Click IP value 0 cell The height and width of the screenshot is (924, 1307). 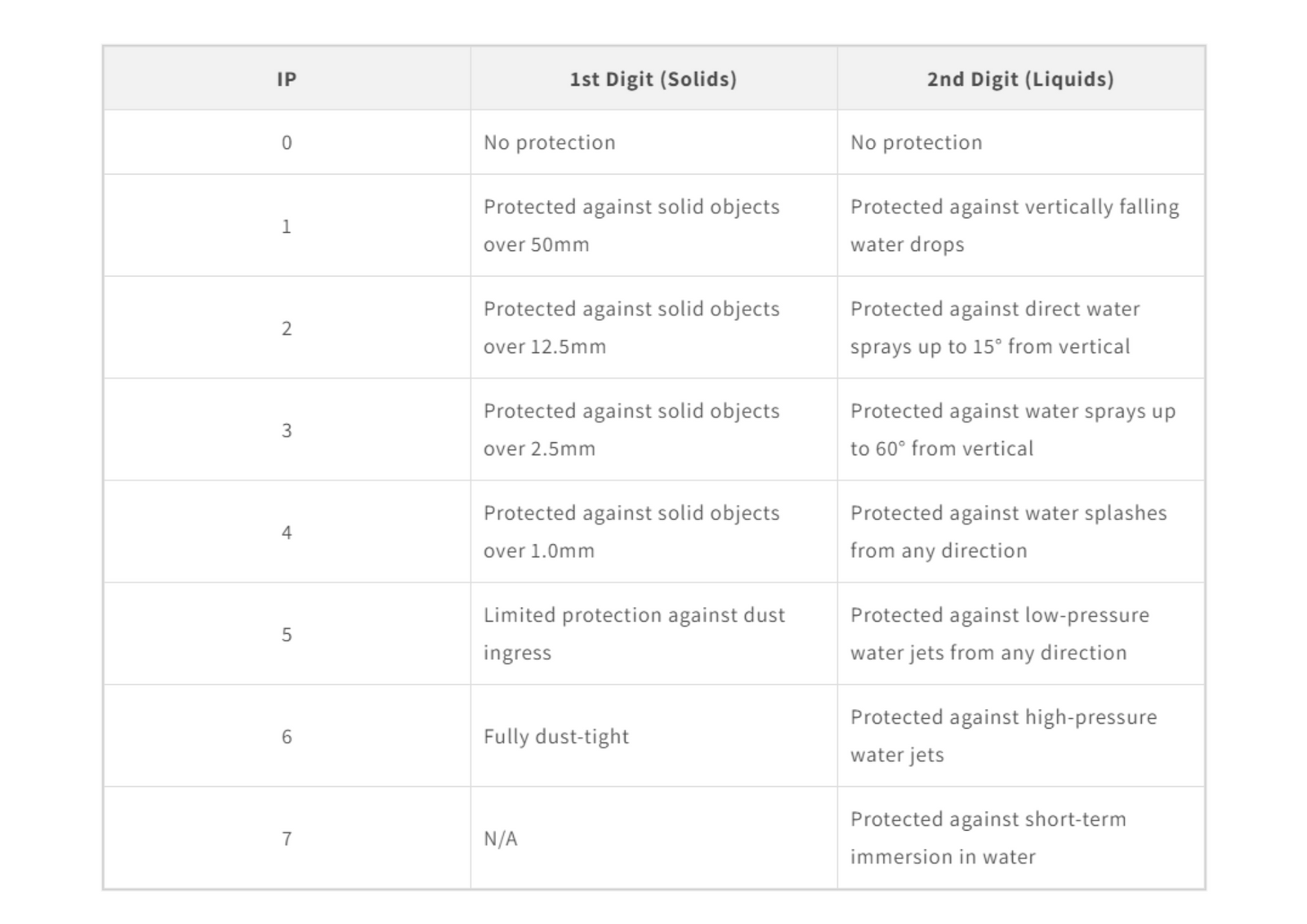[x=286, y=143]
